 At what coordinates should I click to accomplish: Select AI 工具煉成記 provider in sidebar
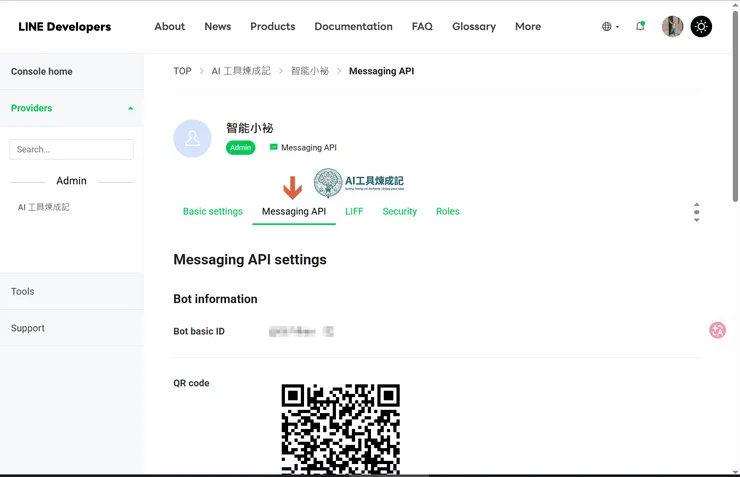[x=43, y=207]
